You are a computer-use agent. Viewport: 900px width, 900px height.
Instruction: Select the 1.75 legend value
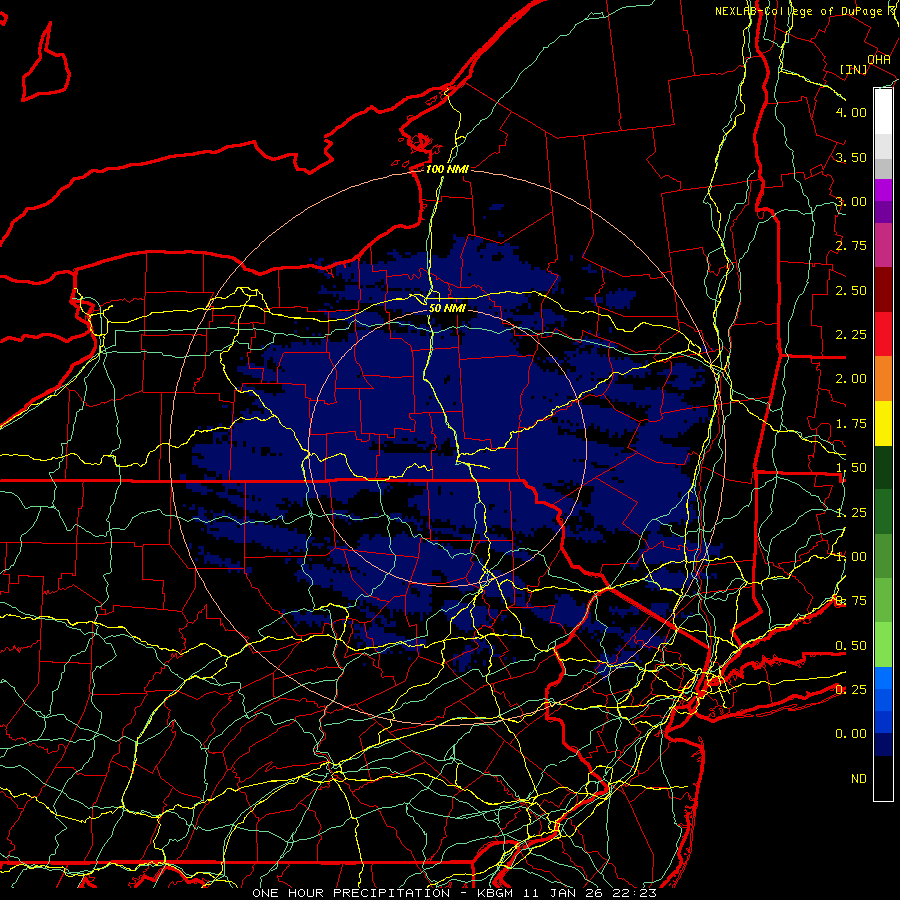(x=851, y=424)
